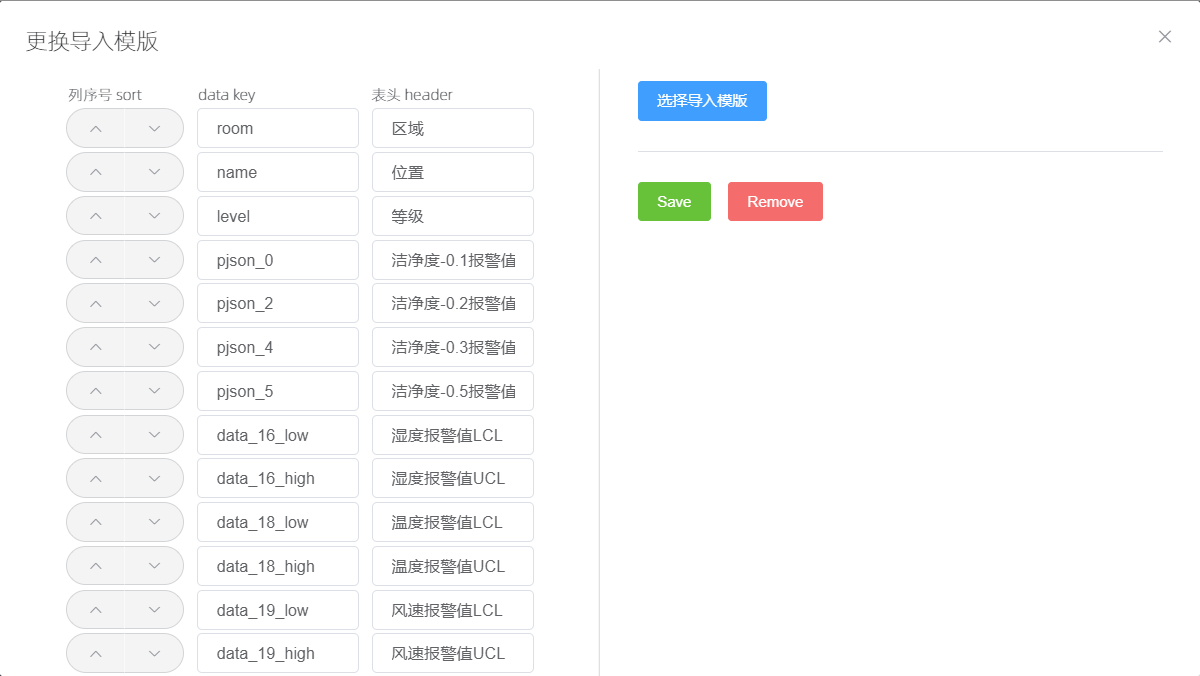This screenshot has width=1200, height=676.
Task: Move the pjson_0 row down
Action: coord(154,260)
